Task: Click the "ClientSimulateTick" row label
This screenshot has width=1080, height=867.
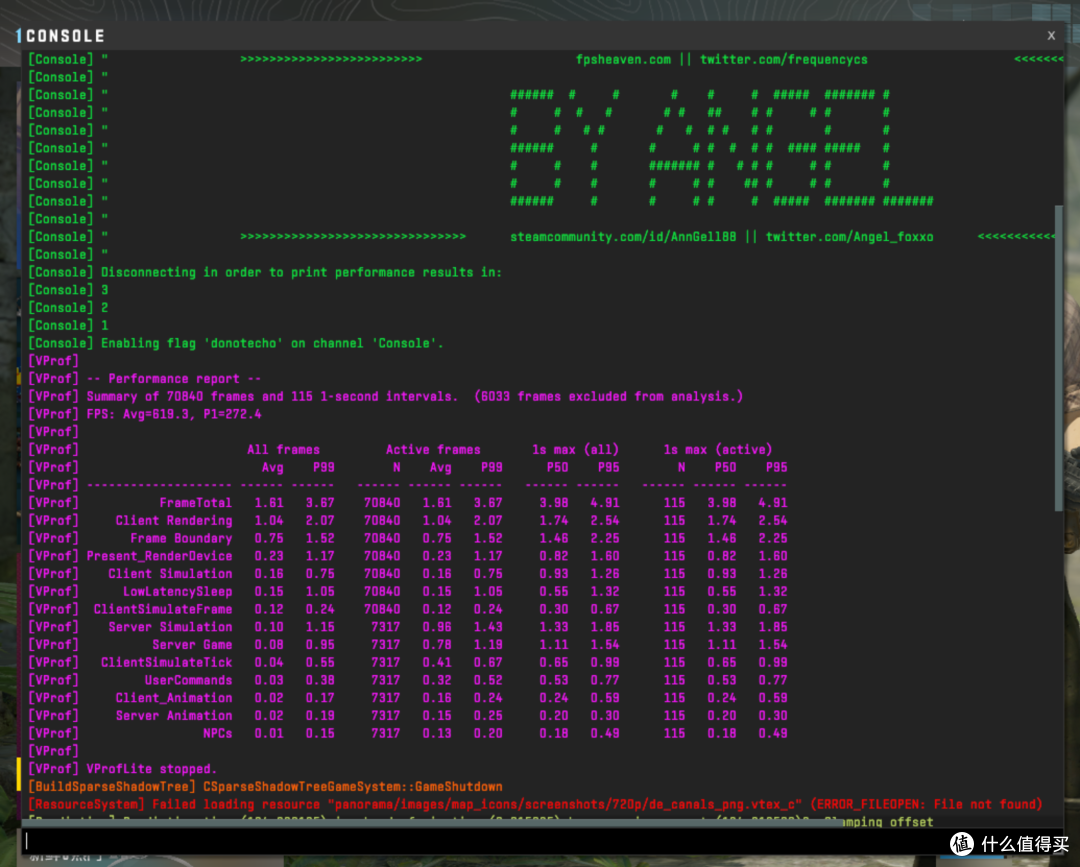Action: 167,662
